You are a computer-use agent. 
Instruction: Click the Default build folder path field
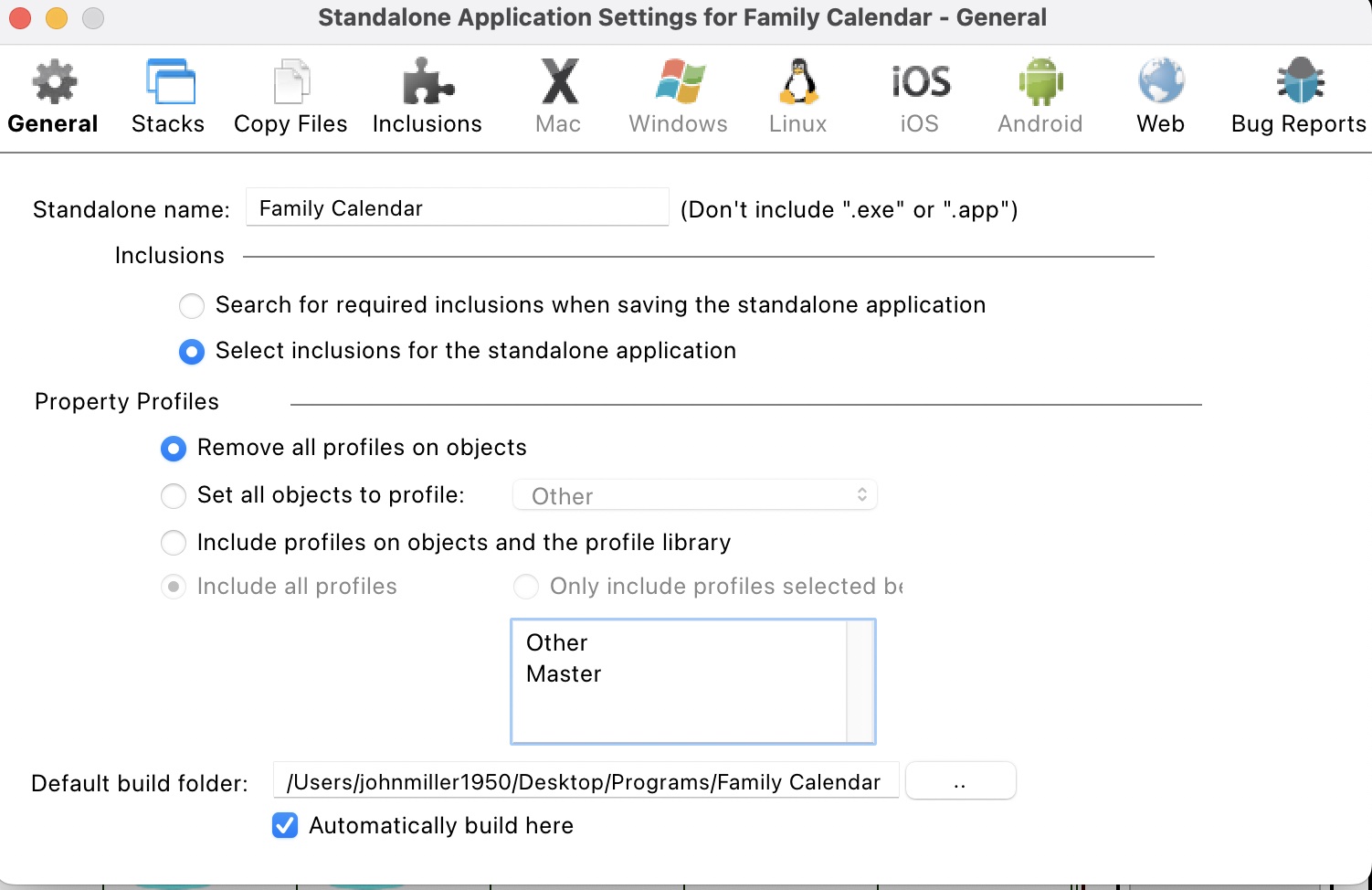tap(585, 782)
